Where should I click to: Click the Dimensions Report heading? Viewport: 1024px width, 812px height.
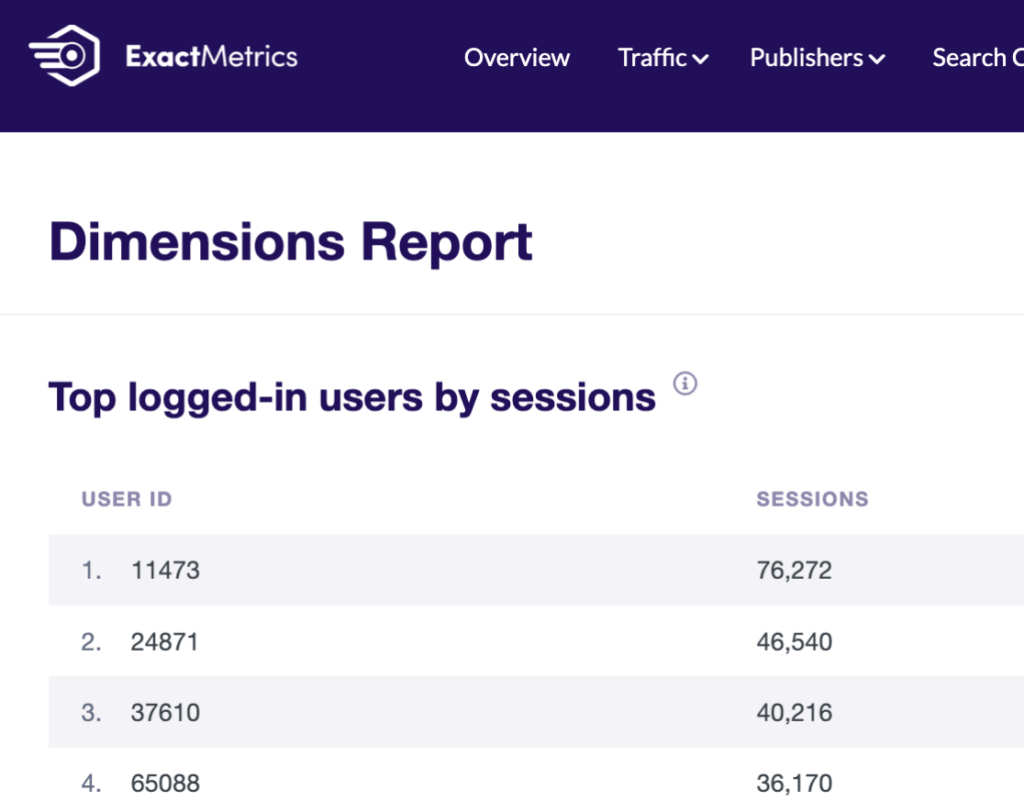[291, 240]
